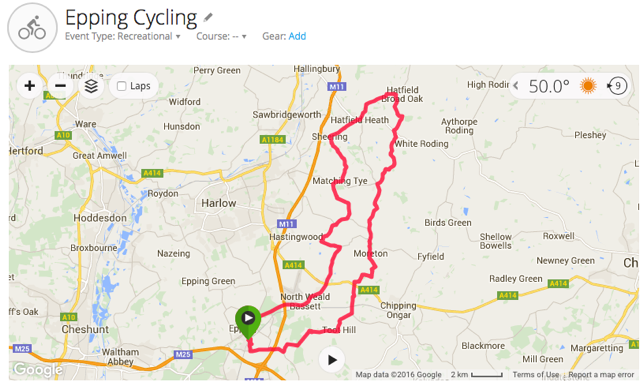Add gear via the Add link
The image size is (640, 390).
tap(297, 36)
